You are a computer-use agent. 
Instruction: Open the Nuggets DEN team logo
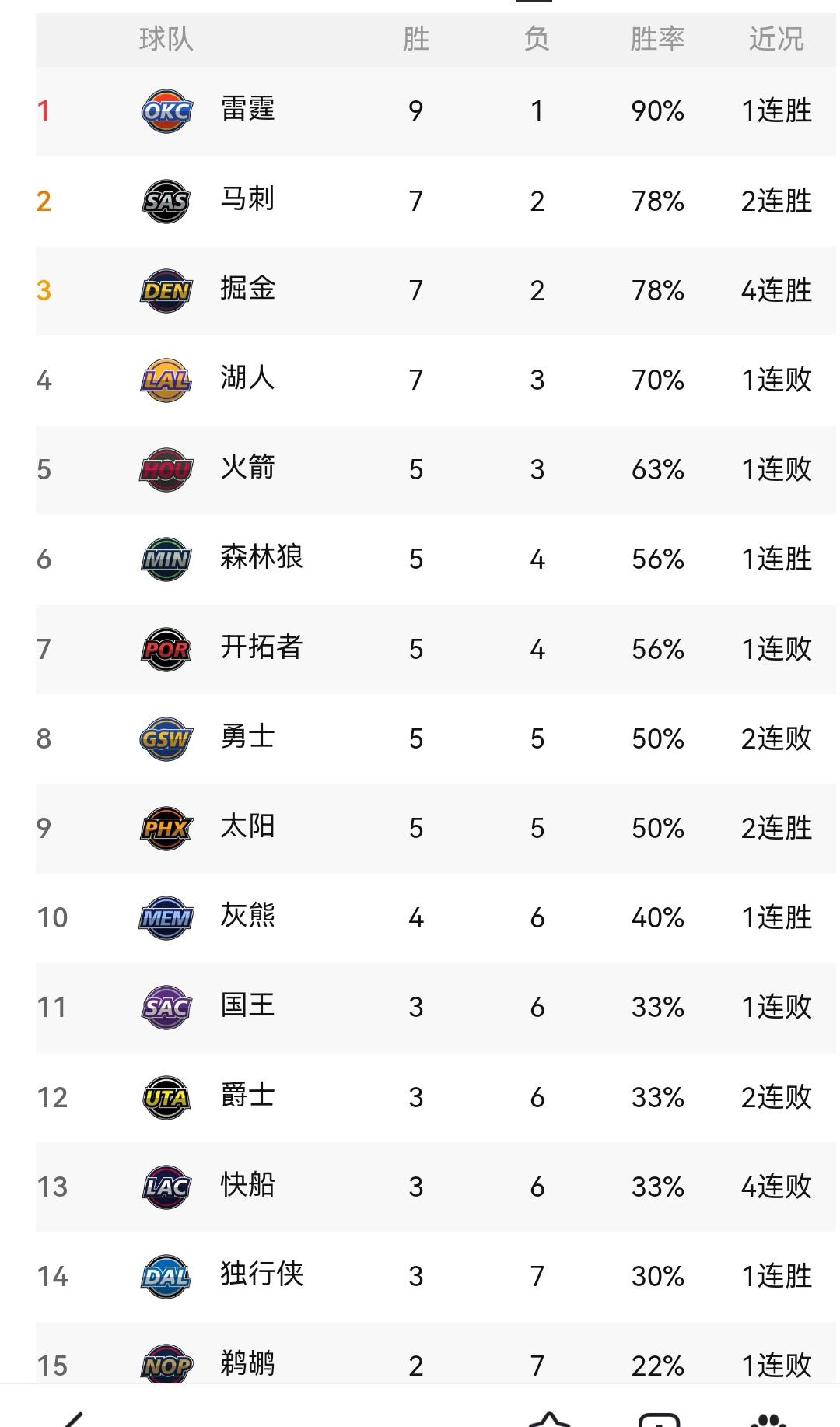[166, 289]
